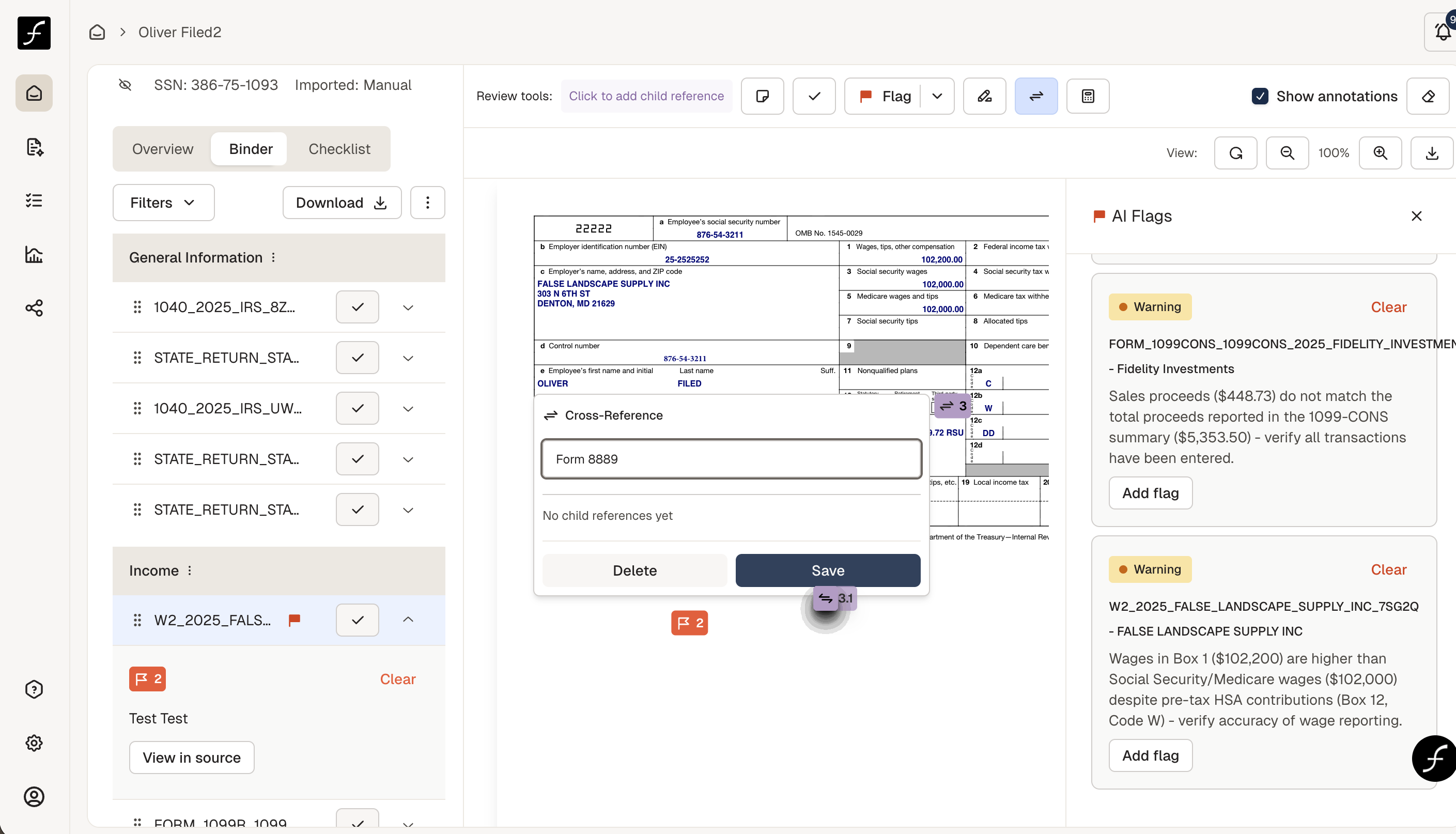Open the Flag type dropdown arrow
The height and width of the screenshot is (834, 1456).
[937, 96]
